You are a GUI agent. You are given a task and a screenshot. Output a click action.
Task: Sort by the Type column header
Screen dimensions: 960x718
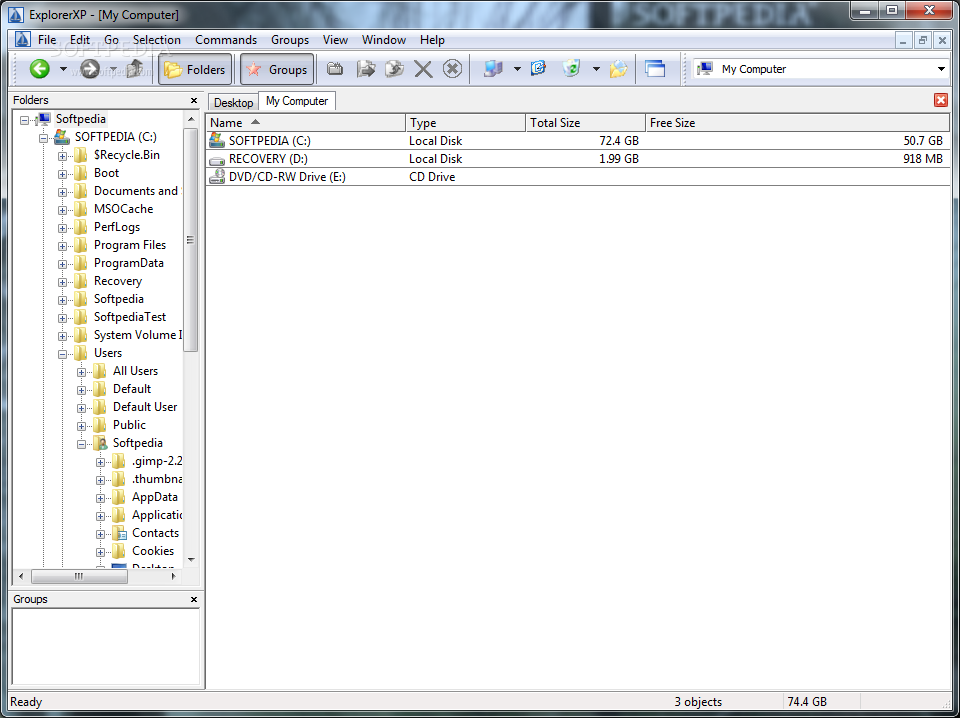coord(465,122)
